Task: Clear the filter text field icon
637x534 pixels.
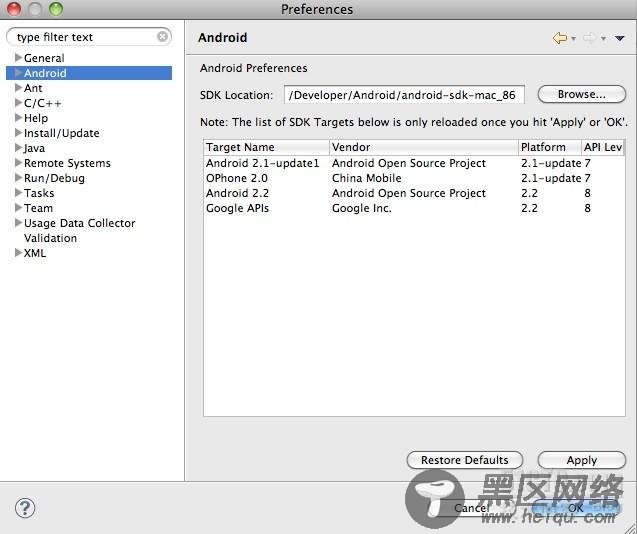Action: point(162,37)
